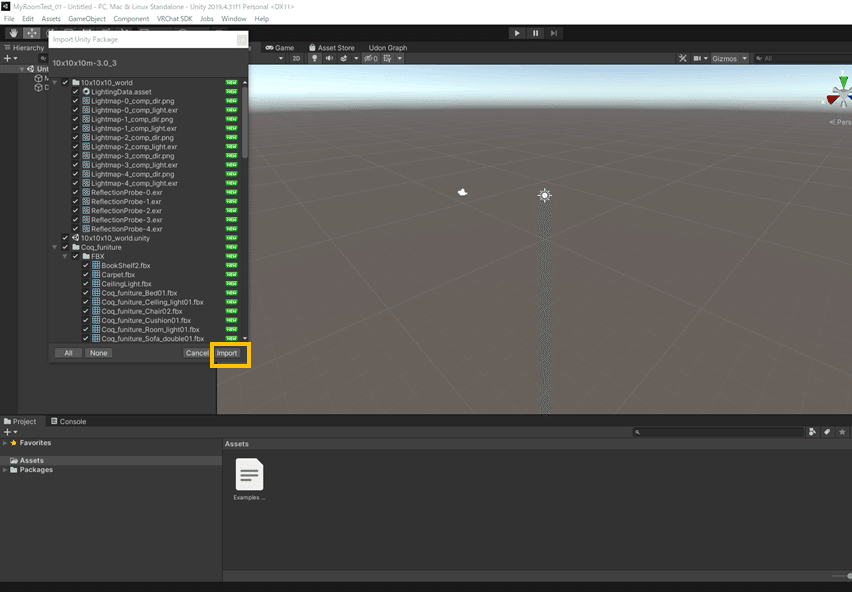Open the Window menu
Screen dimensions: 852x592
click(x=234, y=18)
